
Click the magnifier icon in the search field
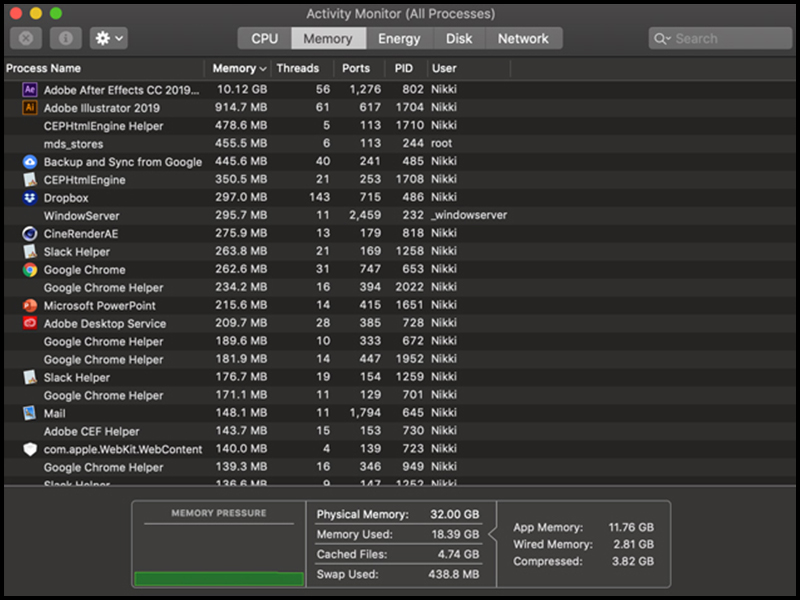point(662,39)
